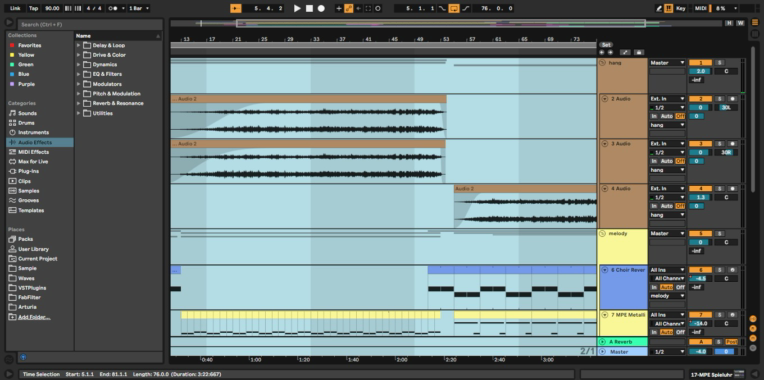Click the Search browser field
This screenshot has width=764, height=380.
coord(90,24)
